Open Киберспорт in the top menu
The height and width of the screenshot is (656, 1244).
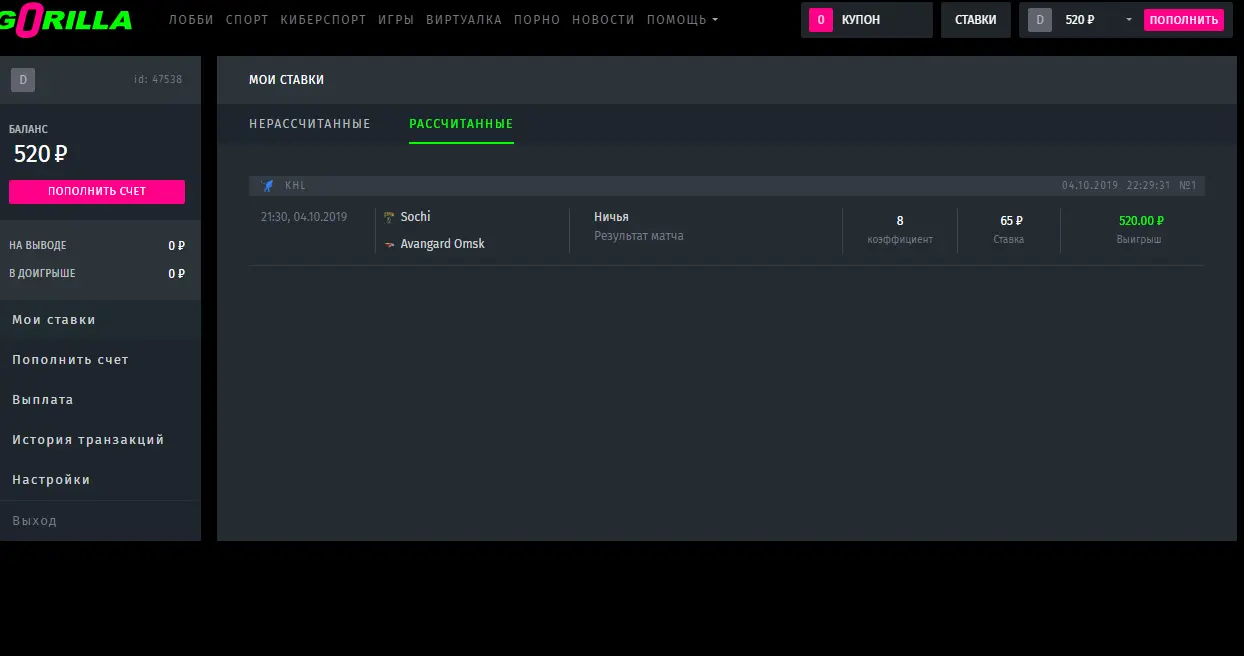[x=323, y=20]
